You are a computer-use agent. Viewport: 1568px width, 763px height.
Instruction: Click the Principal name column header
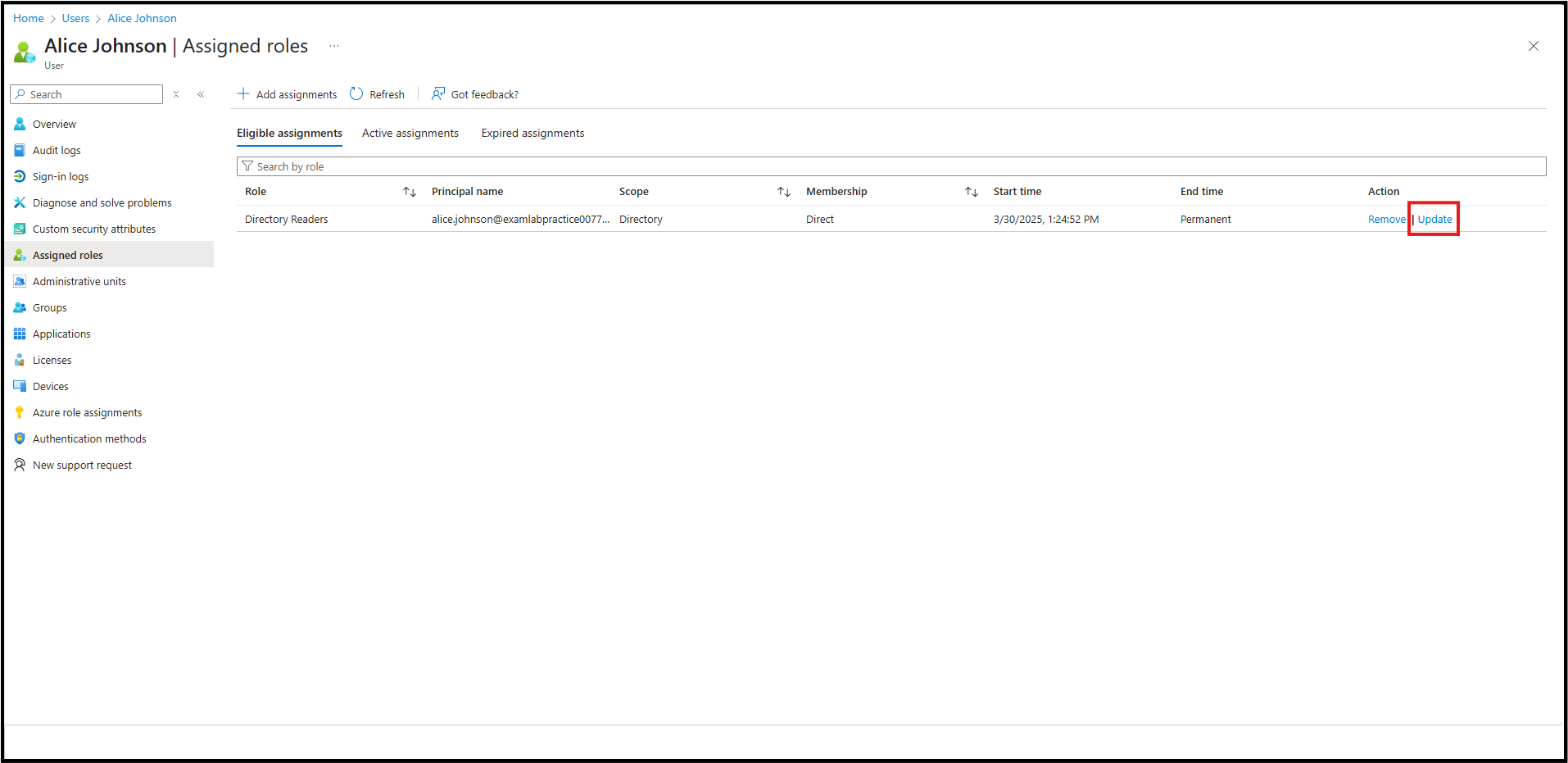[x=468, y=192]
